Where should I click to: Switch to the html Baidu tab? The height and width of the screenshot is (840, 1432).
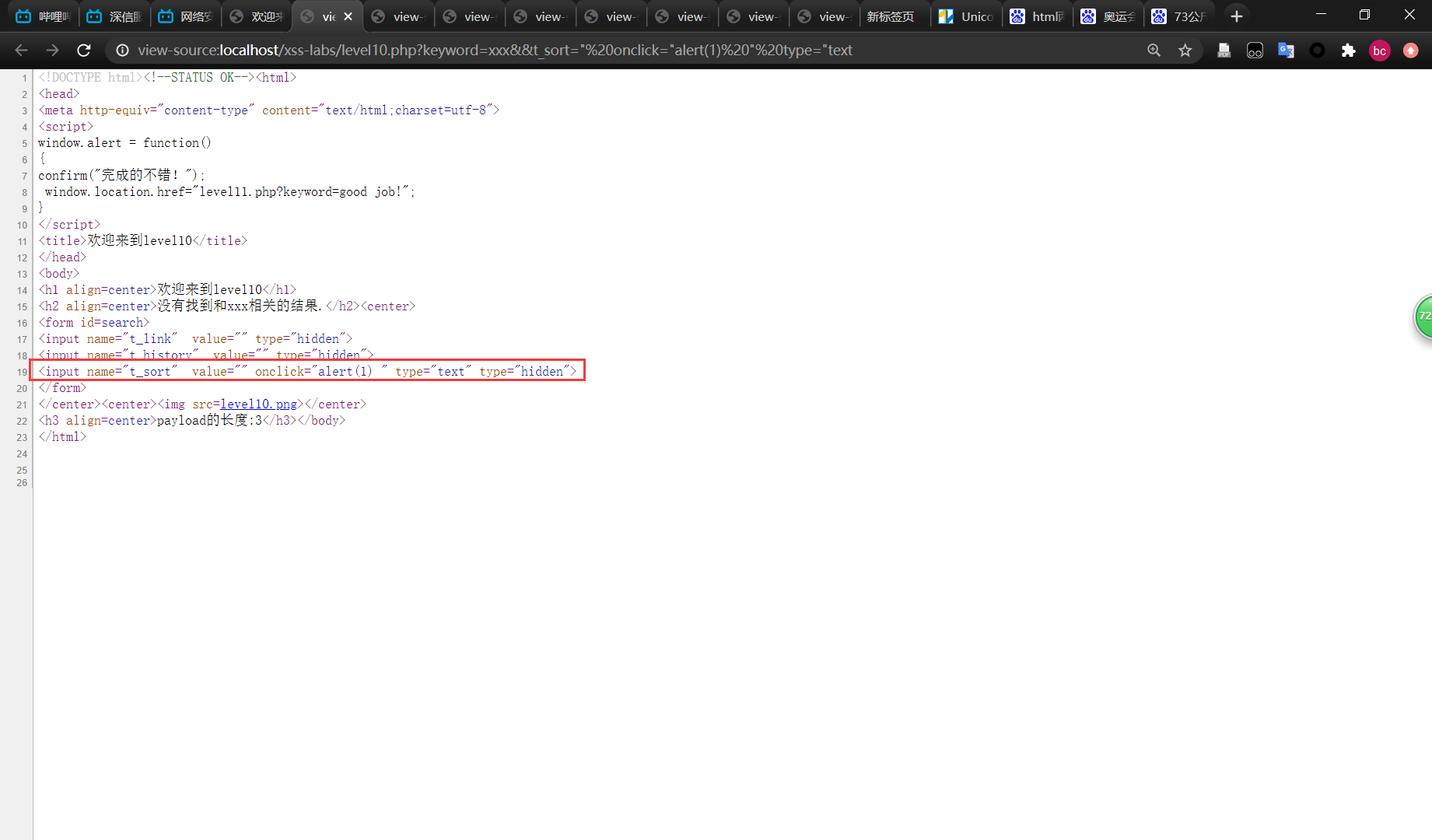click(1036, 16)
